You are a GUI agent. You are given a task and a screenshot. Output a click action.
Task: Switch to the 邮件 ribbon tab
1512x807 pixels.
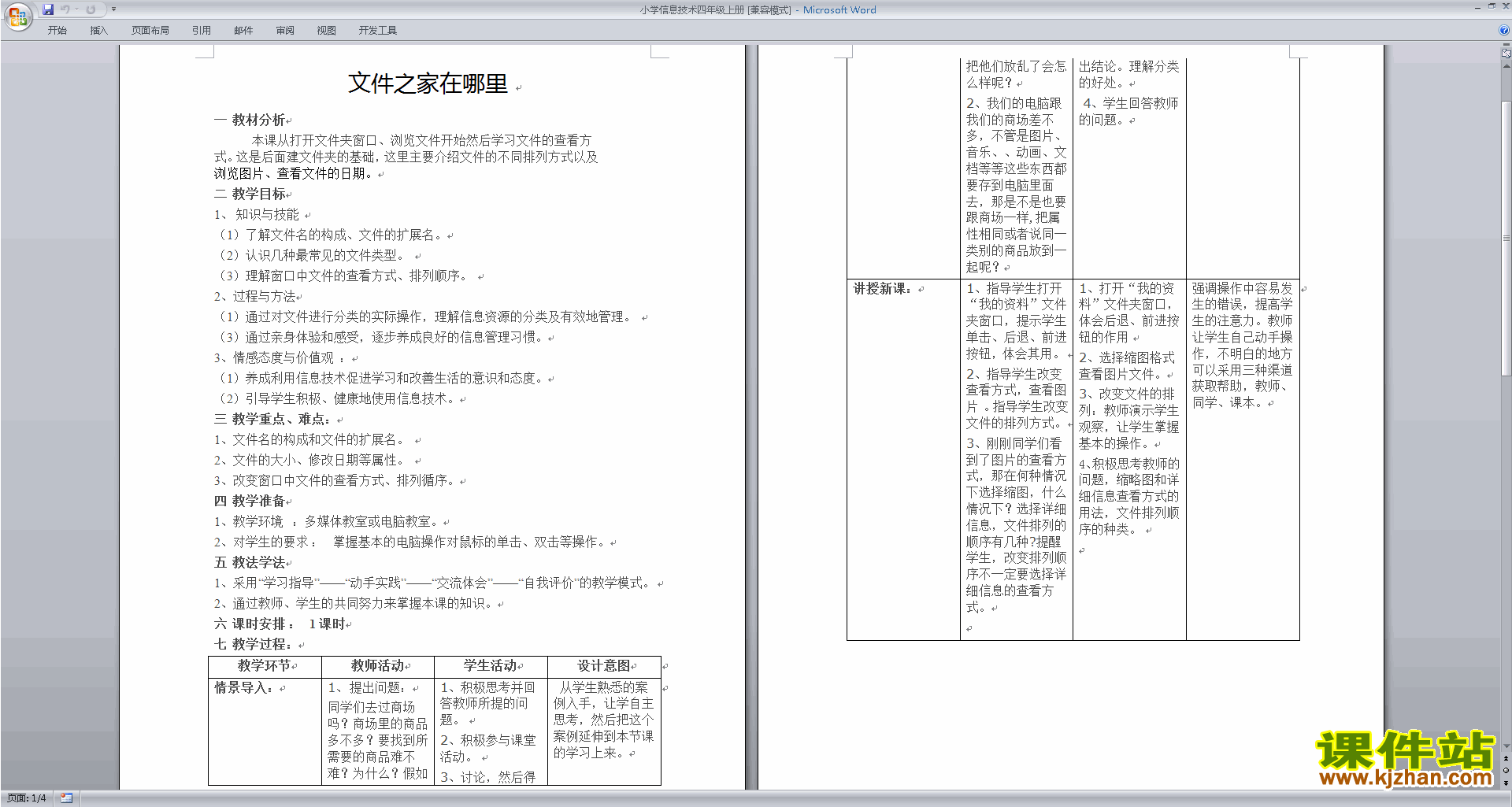click(243, 31)
